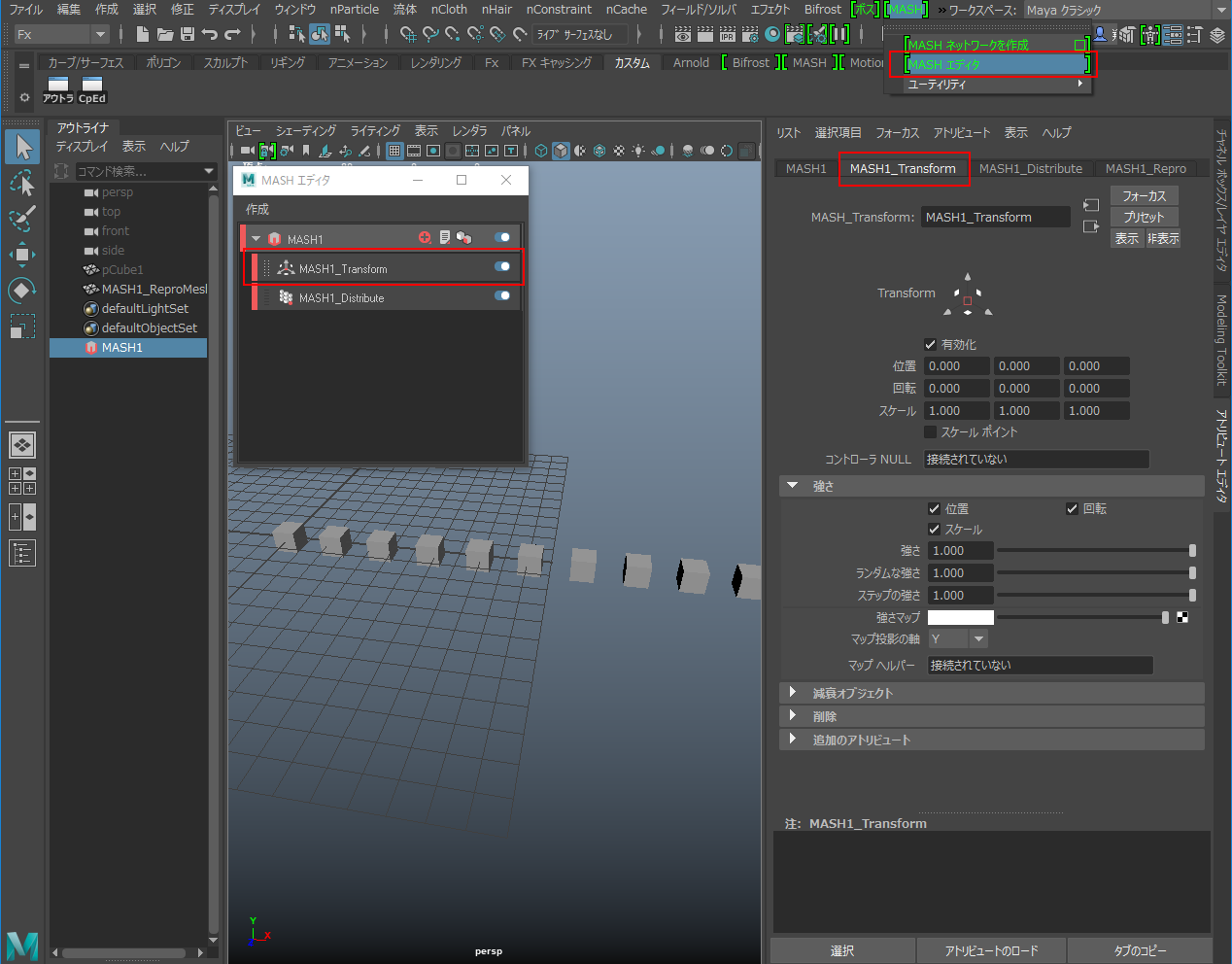Open outliner search filter dropdown arrow
The image size is (1232, 964).
point(209,171)
